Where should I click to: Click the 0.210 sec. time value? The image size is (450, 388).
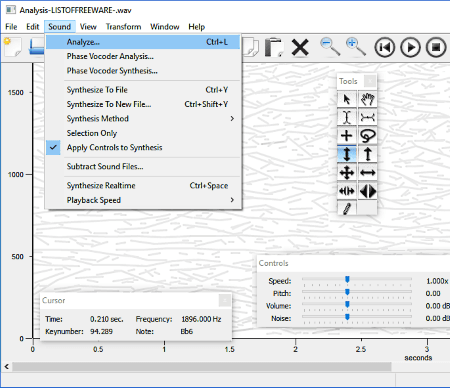tap(106, 319)
